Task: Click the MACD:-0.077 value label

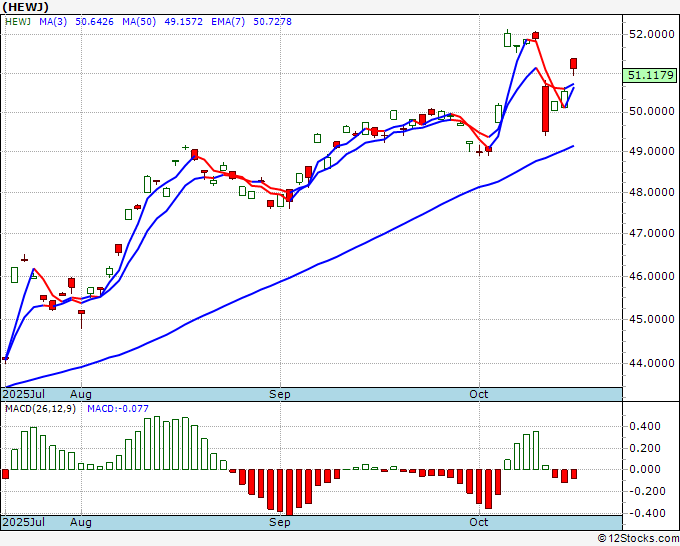Action: 118,409
